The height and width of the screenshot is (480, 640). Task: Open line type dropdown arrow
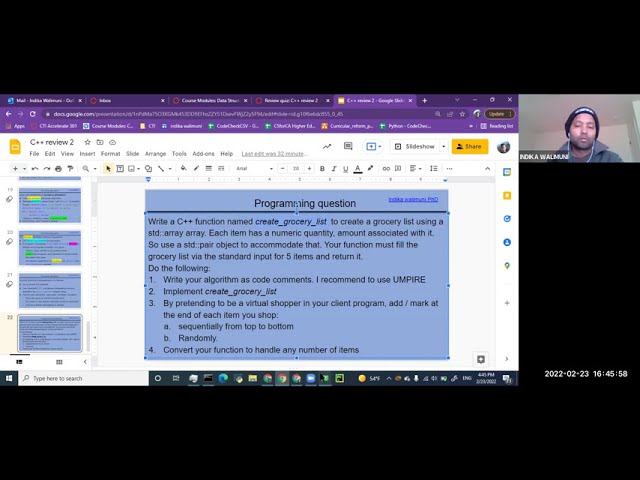click(x=170, y=169)
